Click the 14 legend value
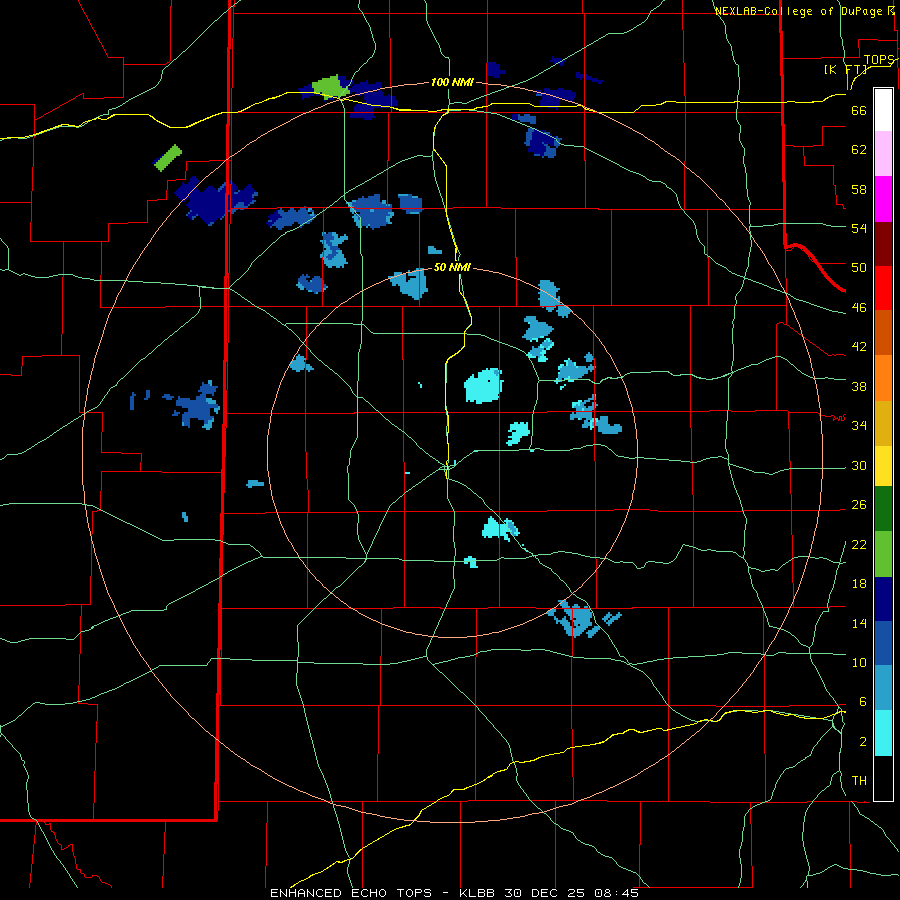Image resolution: width=900 pixels, height=900 pixels. coord(859,623)
